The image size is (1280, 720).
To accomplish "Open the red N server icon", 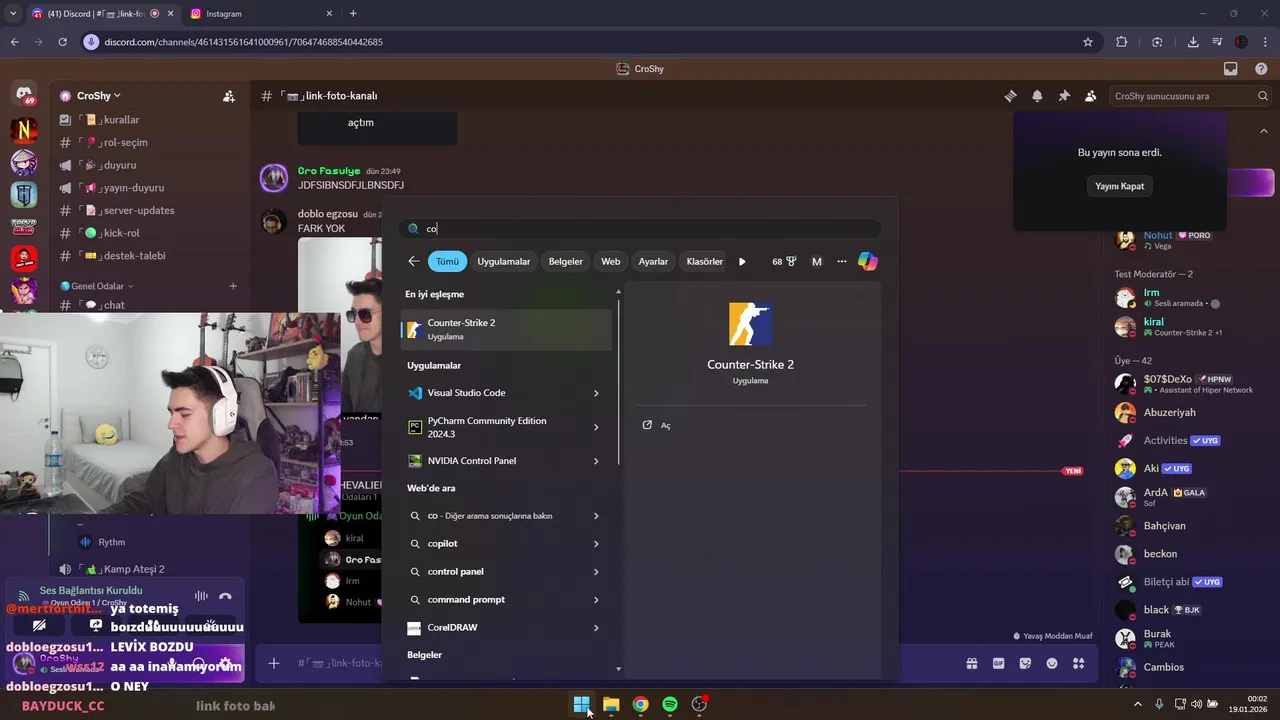I will point(24,130).
